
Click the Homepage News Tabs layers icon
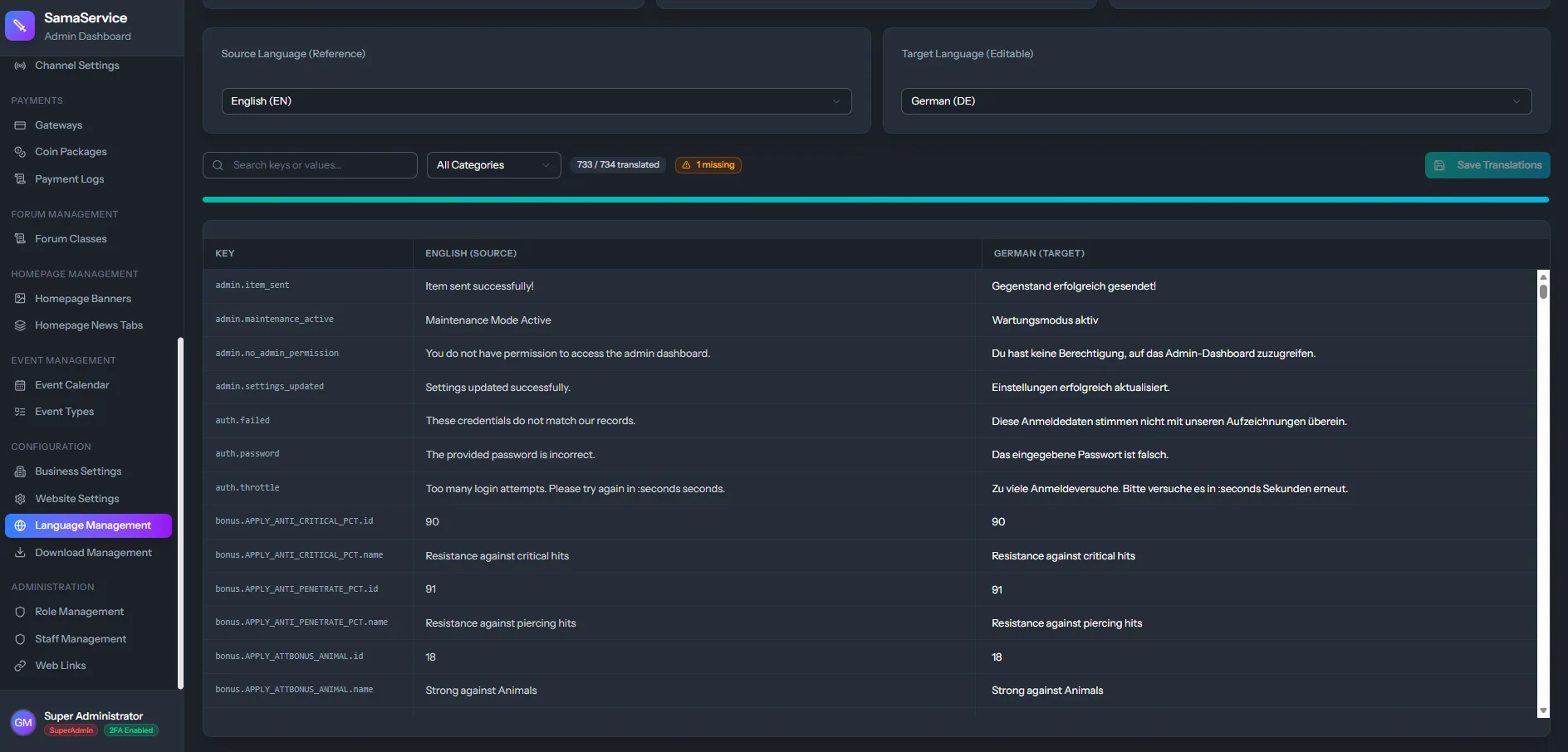coord(20,325)
